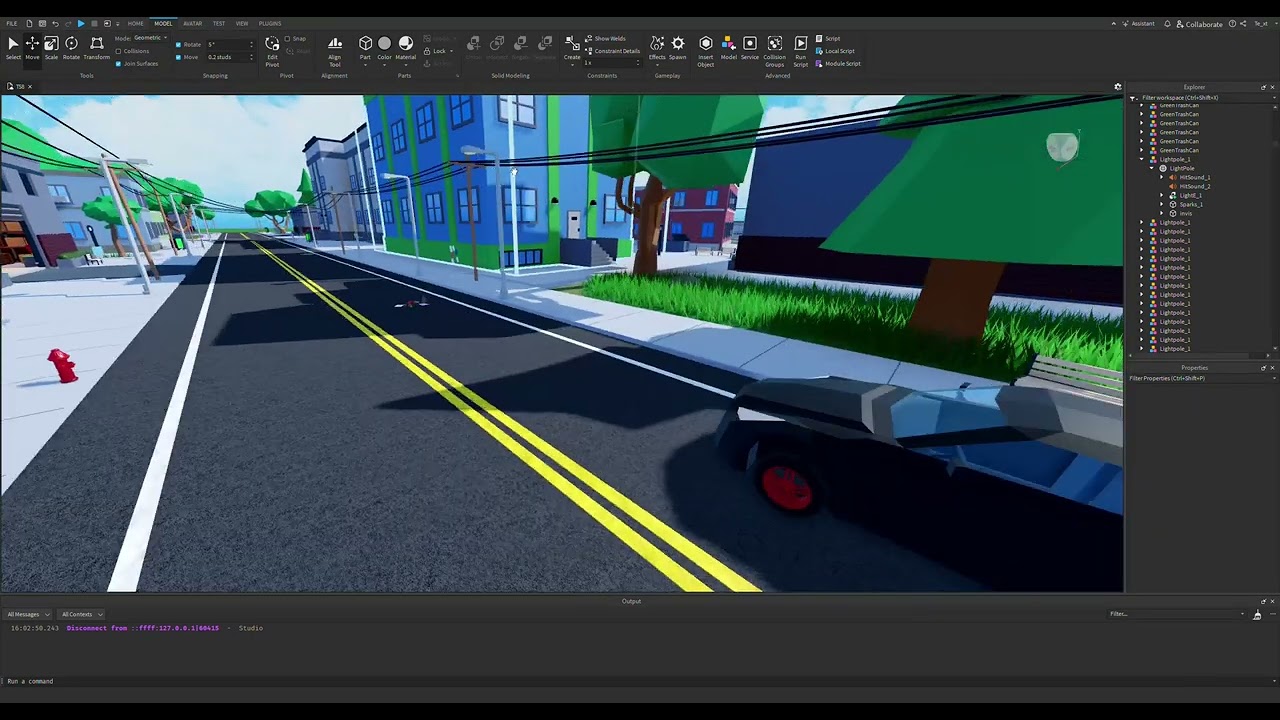1280x720 pixels.
Task: Open the Insert Object dialog
Action: tap(706, 50)
